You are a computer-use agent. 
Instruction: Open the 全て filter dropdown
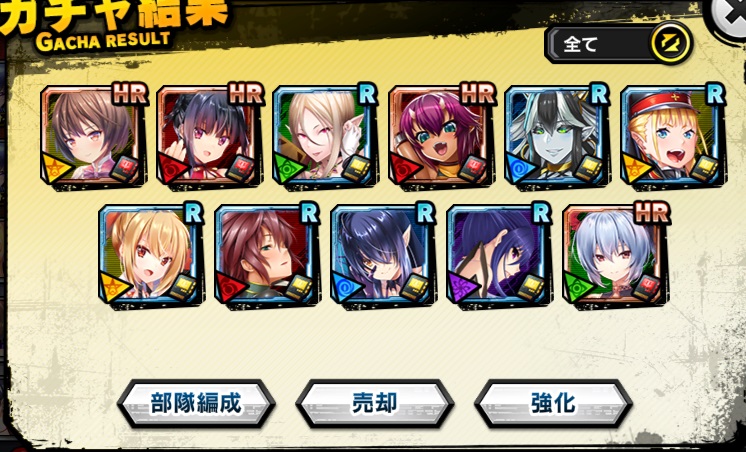(618, 44)
